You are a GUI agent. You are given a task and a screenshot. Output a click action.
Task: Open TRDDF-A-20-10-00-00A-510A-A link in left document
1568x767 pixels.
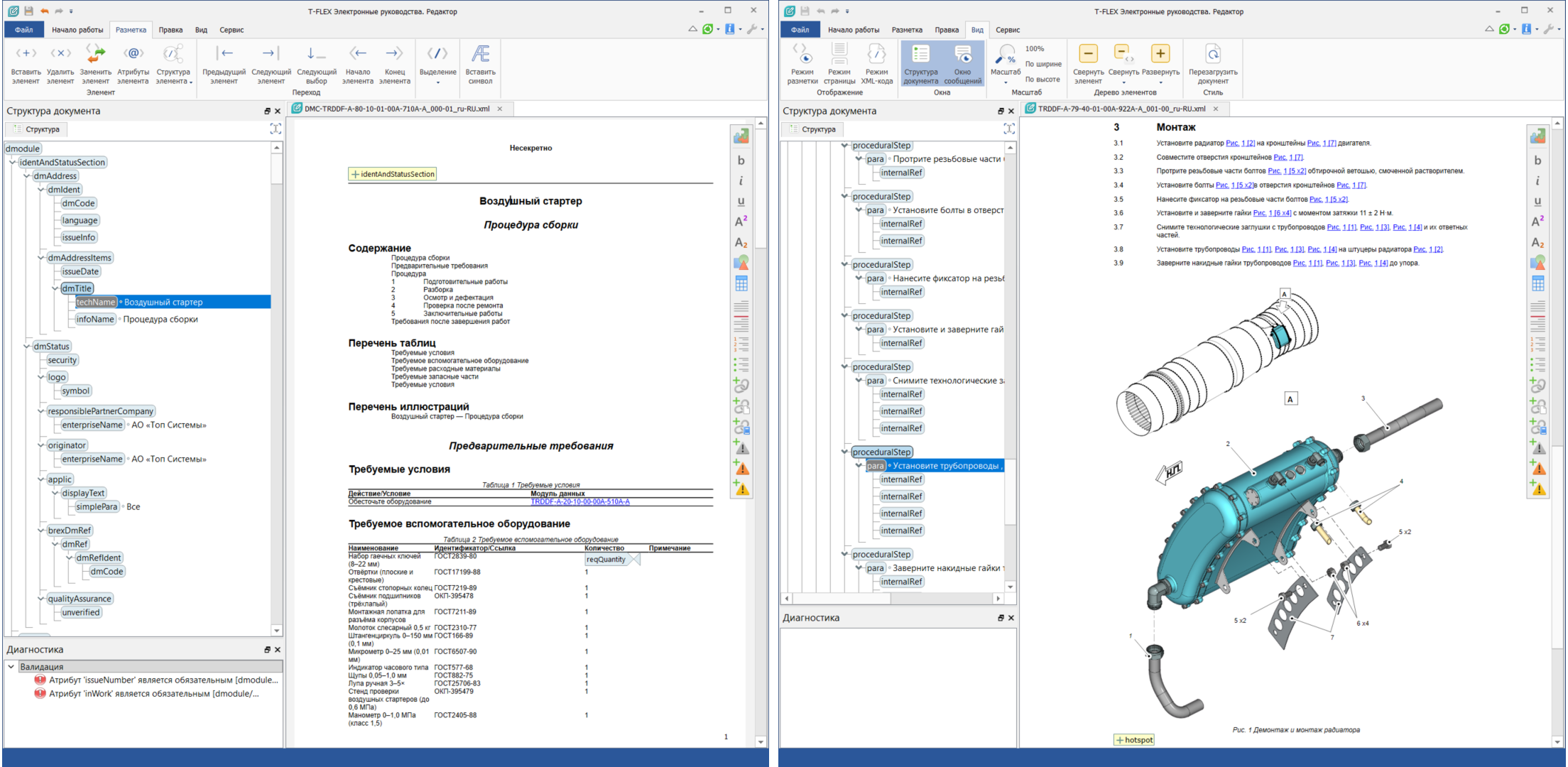580,502
